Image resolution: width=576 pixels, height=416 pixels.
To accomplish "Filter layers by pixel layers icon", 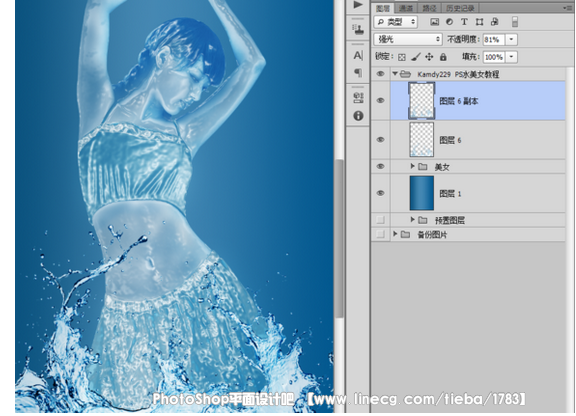I will [434, 22].
